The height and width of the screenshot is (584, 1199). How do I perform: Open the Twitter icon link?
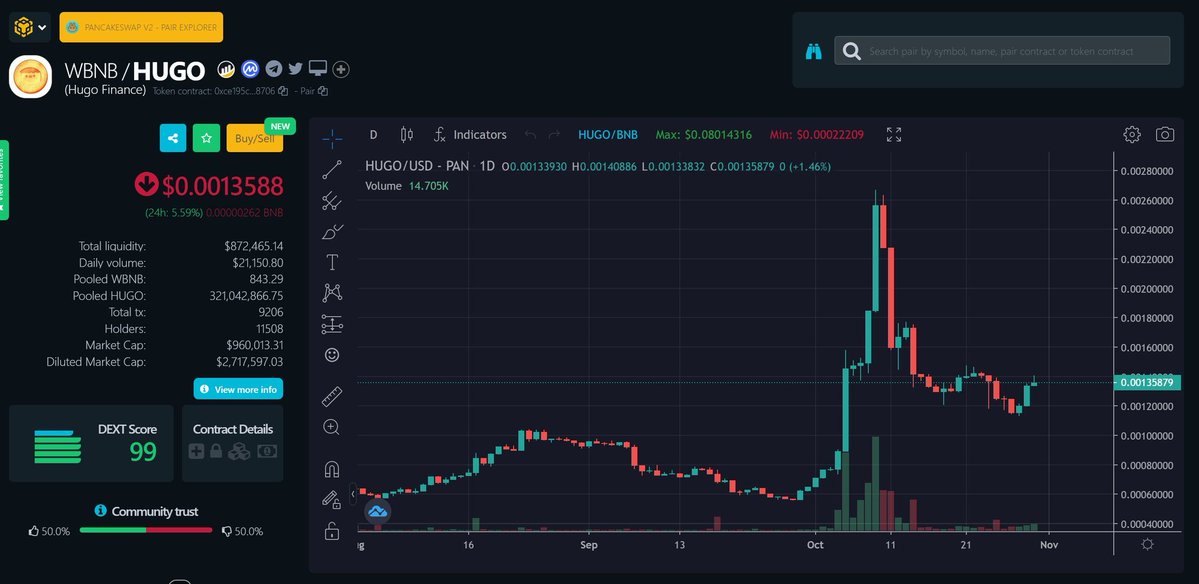tap(296, 69)
